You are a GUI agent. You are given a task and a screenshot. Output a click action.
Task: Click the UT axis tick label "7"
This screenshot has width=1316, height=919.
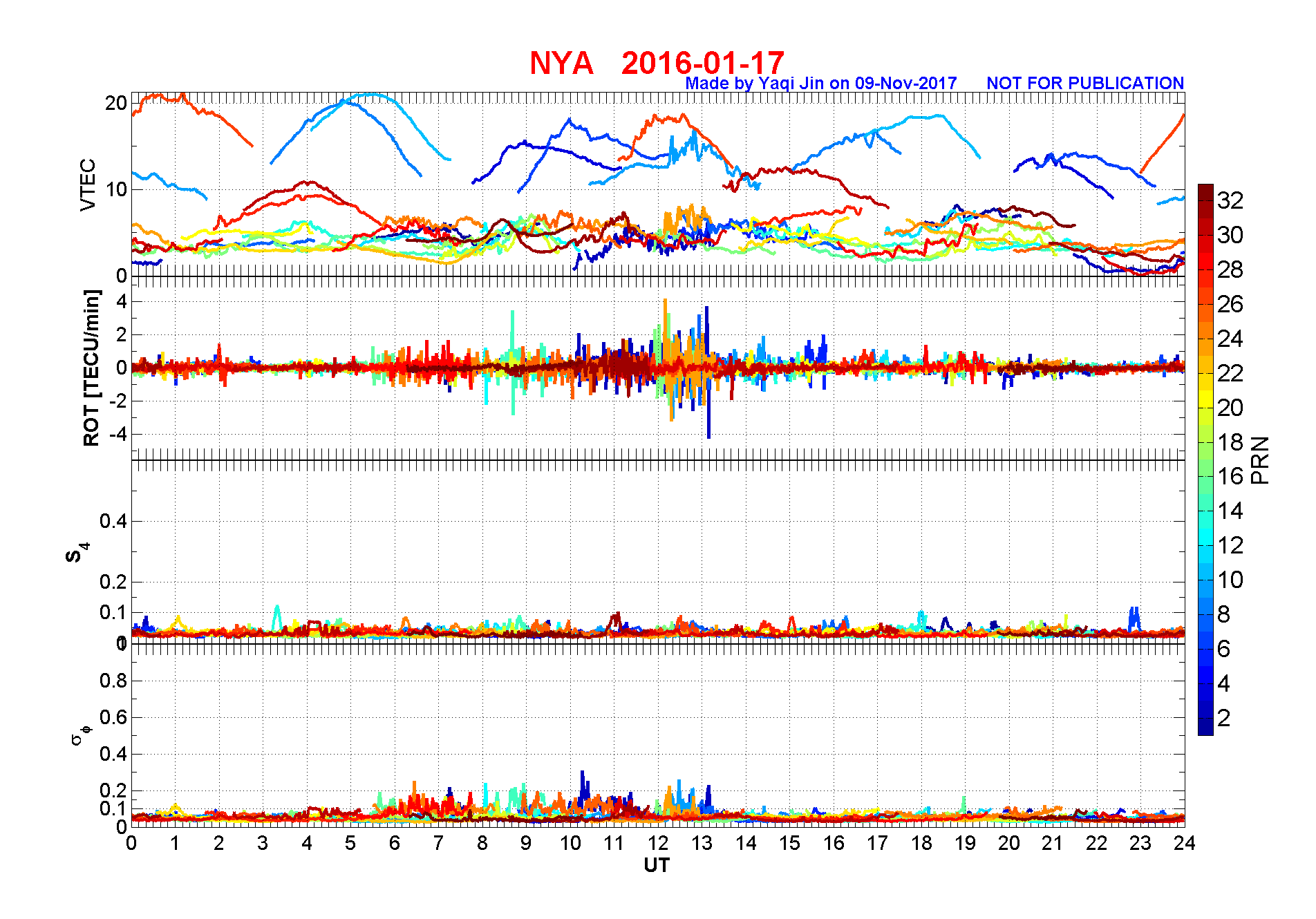pos(438,843)
